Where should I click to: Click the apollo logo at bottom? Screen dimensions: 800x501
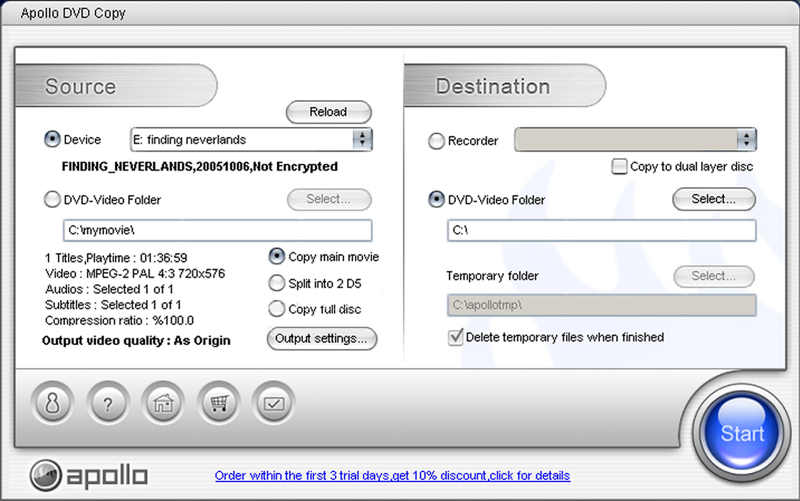[89, 475]
